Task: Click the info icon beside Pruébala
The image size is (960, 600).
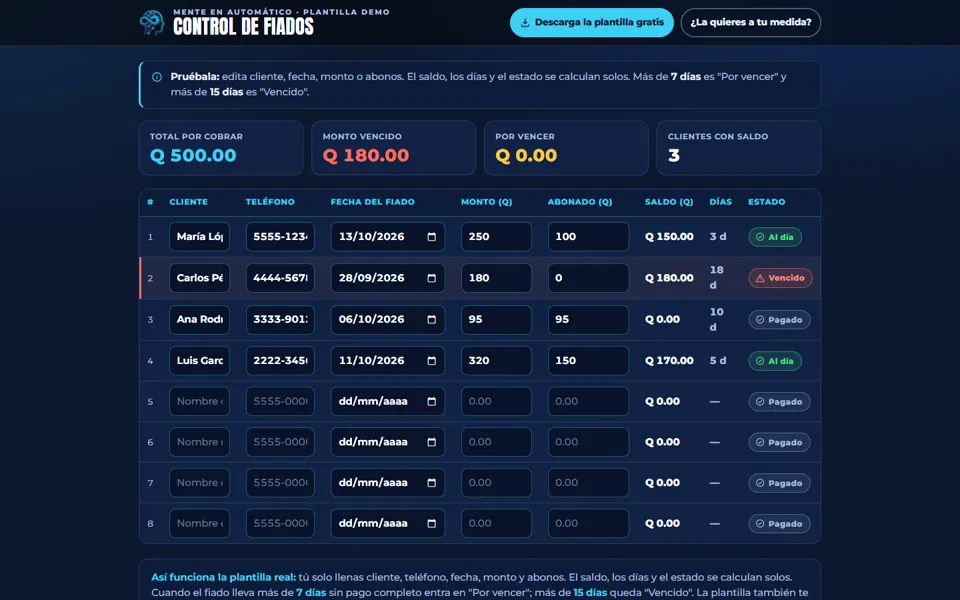Action: [x=157, y=77]
